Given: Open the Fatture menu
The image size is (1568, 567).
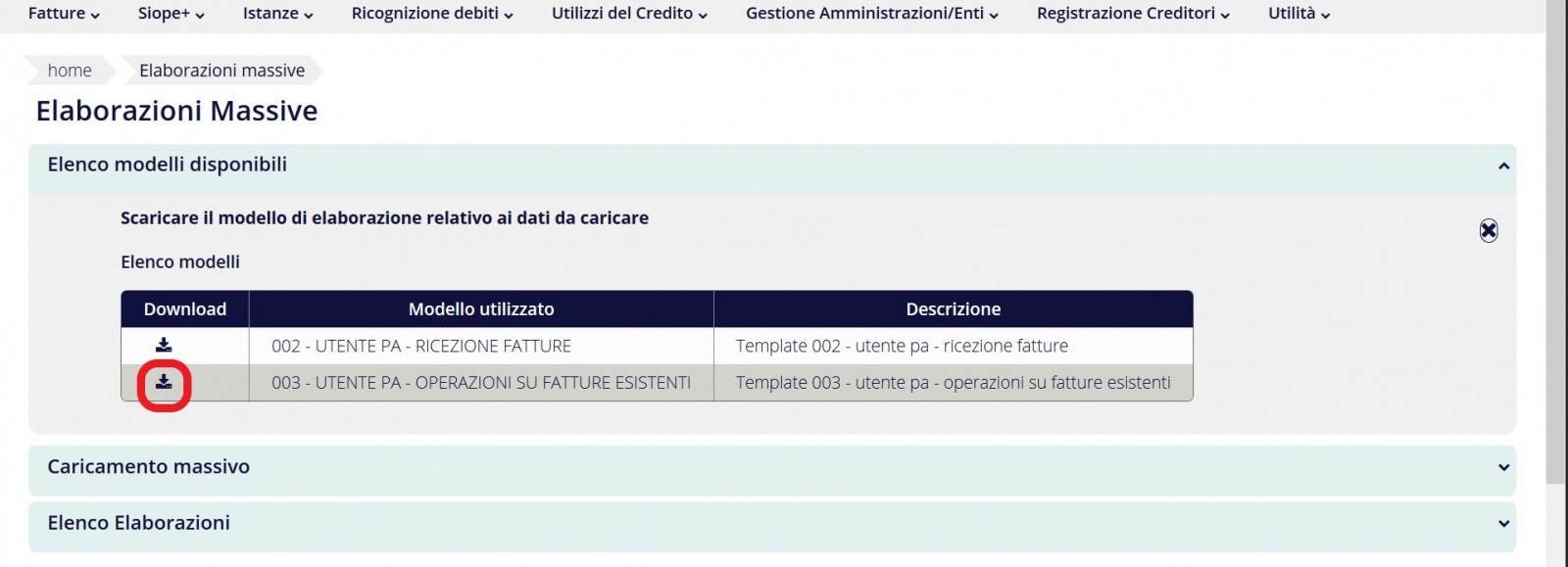Looking at the screenshot, I should [x=64, y=14].
